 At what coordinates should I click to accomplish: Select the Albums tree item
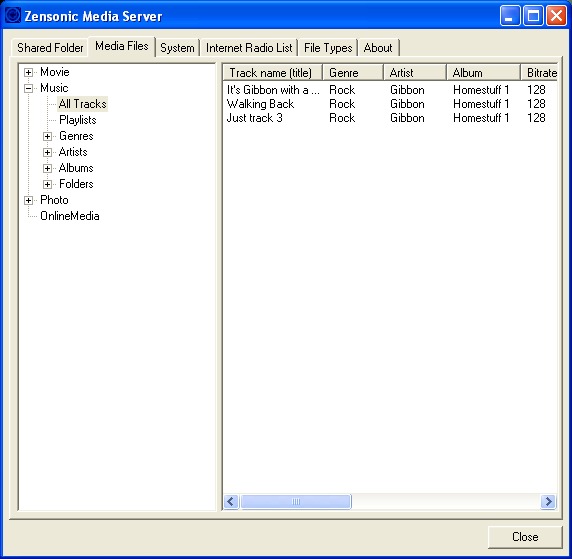[76, 168]
